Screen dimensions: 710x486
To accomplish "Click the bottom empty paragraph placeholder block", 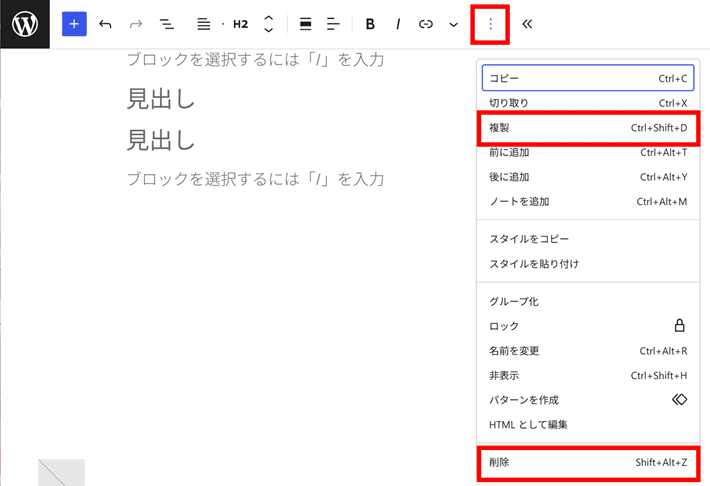I will (255, 179).
